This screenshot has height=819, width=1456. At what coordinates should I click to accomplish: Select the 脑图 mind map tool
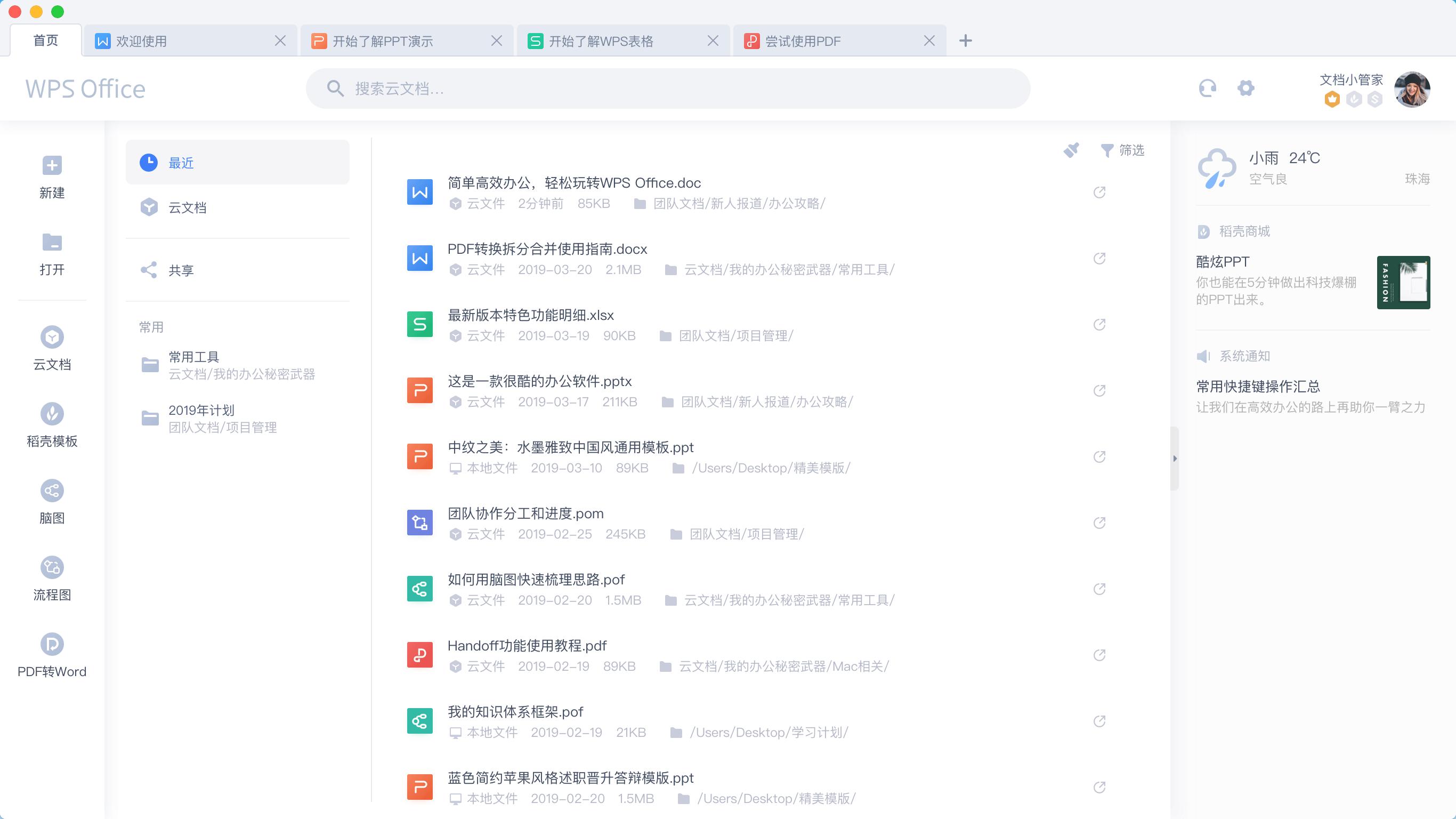[x=52, y=501]
